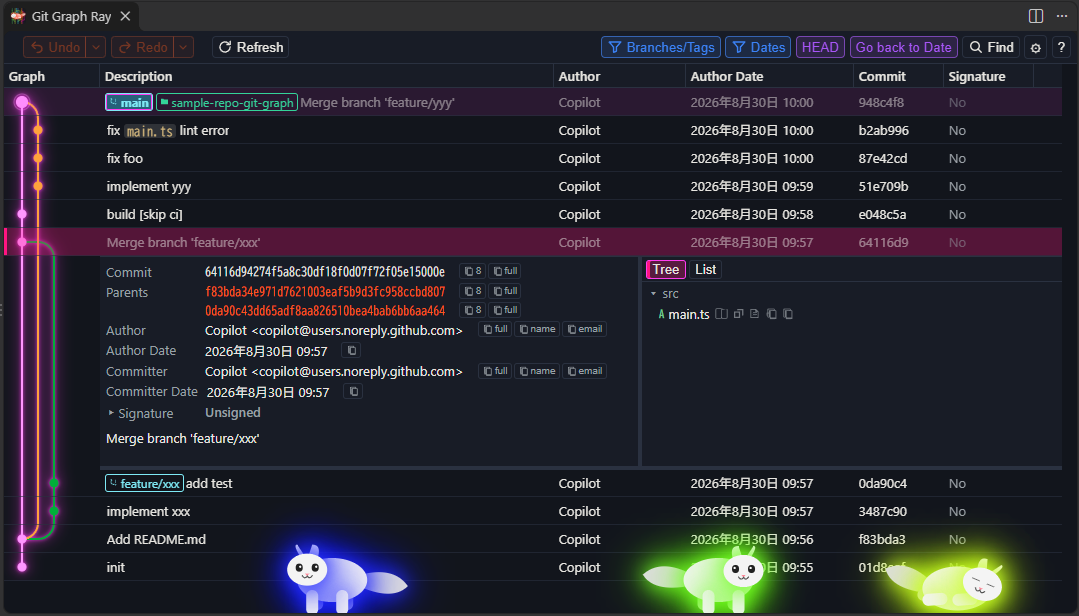1079x616 pixels.
Task: Toggle the HEAD button
Action: tap(820, 47)
